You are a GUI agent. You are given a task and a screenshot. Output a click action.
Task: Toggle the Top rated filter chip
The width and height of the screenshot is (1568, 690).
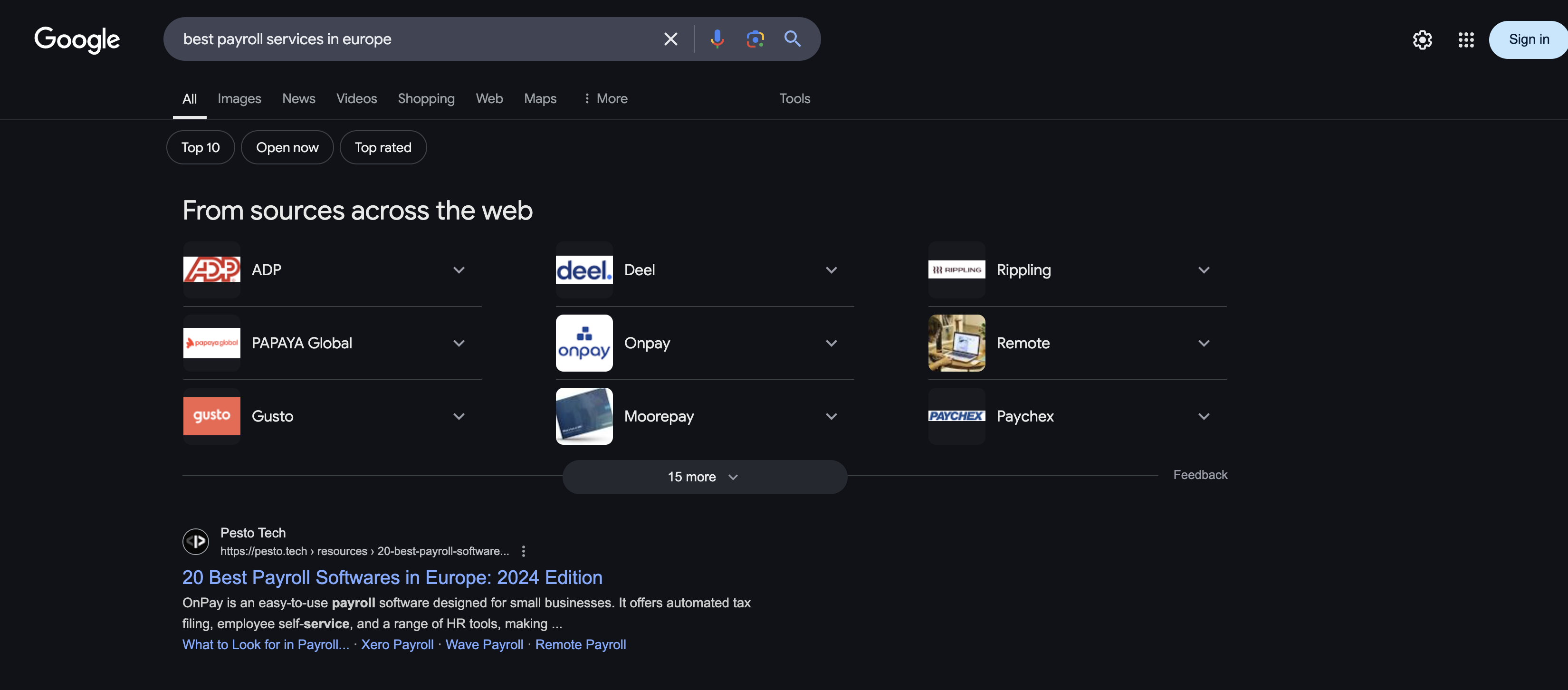pos(383,147)
